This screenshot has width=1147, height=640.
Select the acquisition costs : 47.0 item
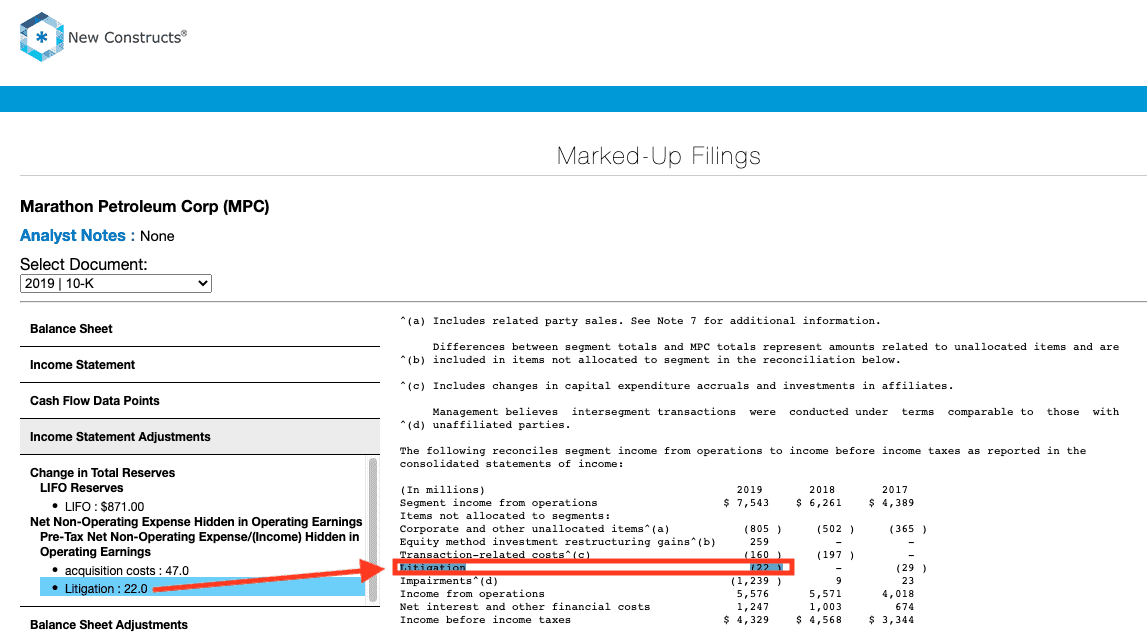(x=127, y=571)
